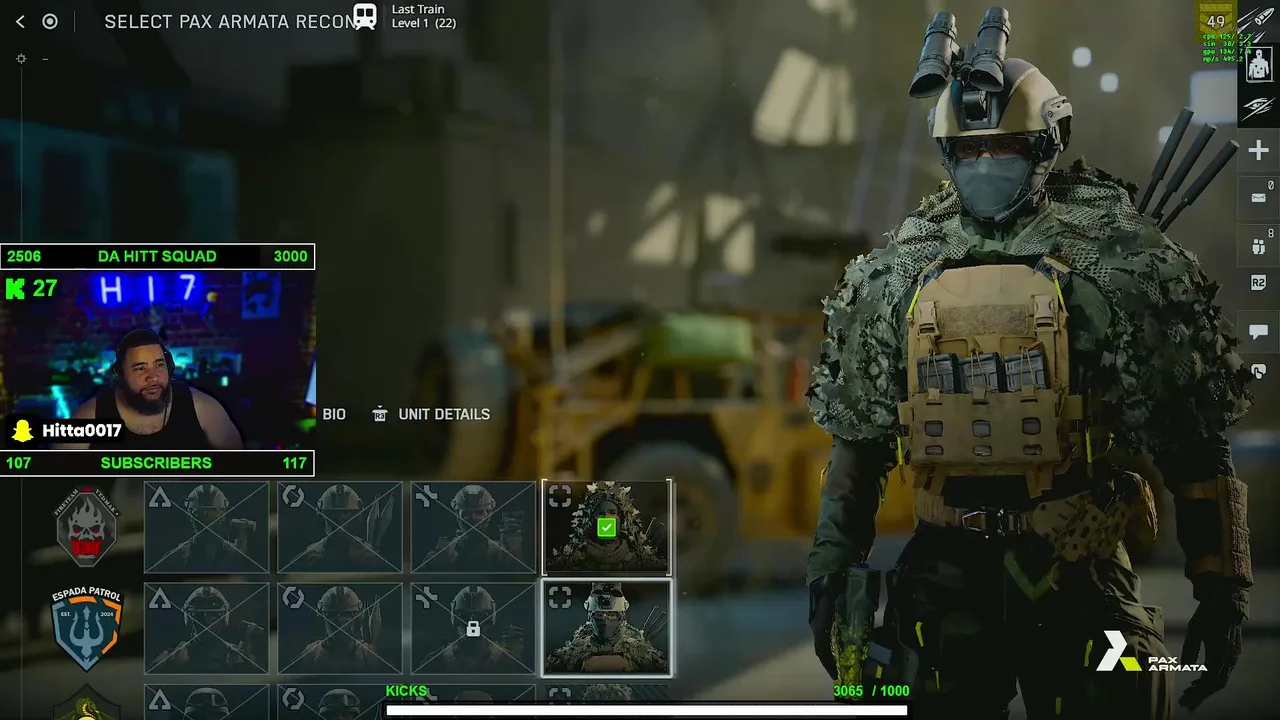Click the scope icon on Vedmak recon tile
1280x720 pixels.
pyautogui.click(x=560, y=497)
